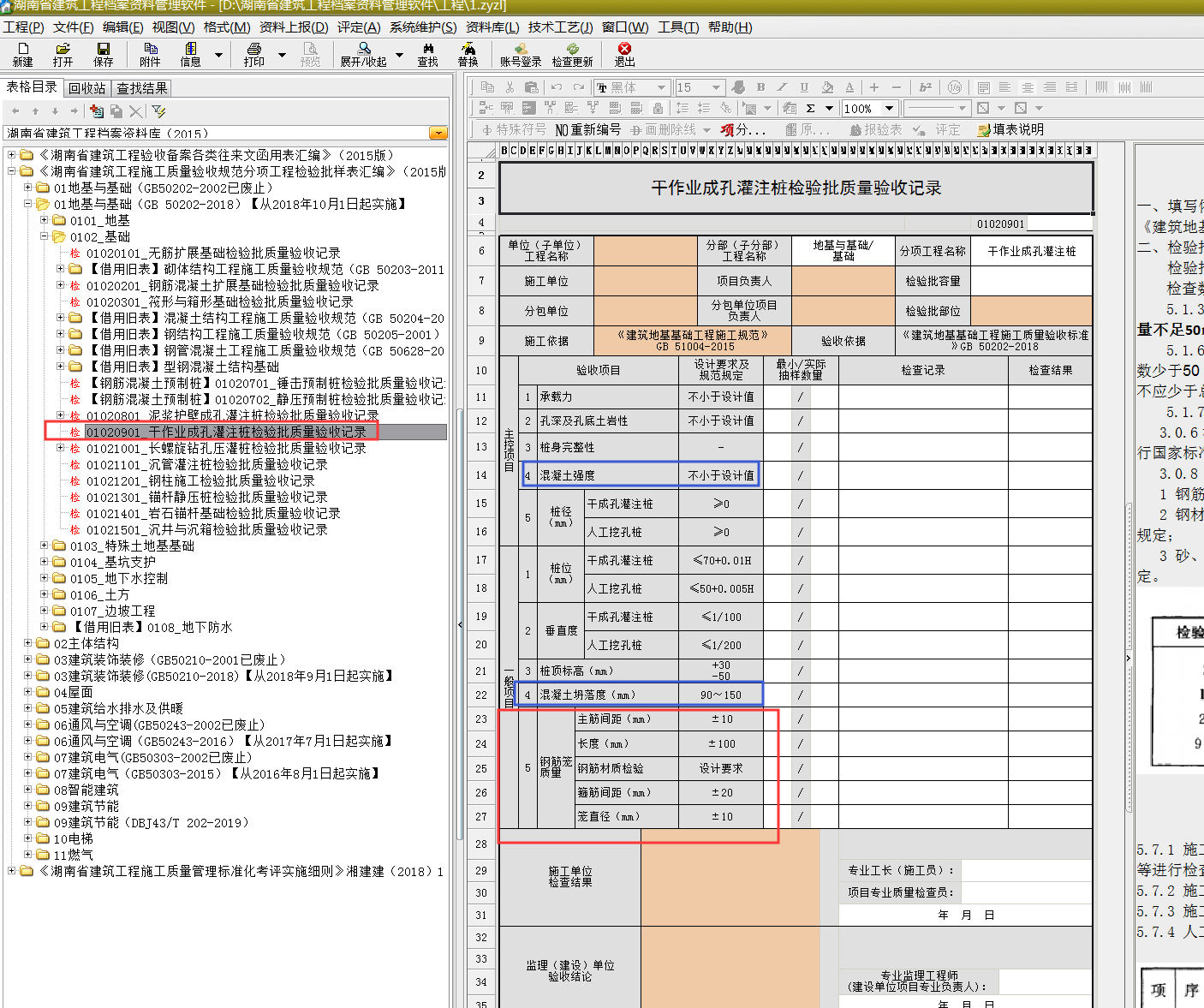Viewport: 1204px width, 1008px height.
Task: Click the 检查更新 check update icon
Action: [x=572, y=55]
